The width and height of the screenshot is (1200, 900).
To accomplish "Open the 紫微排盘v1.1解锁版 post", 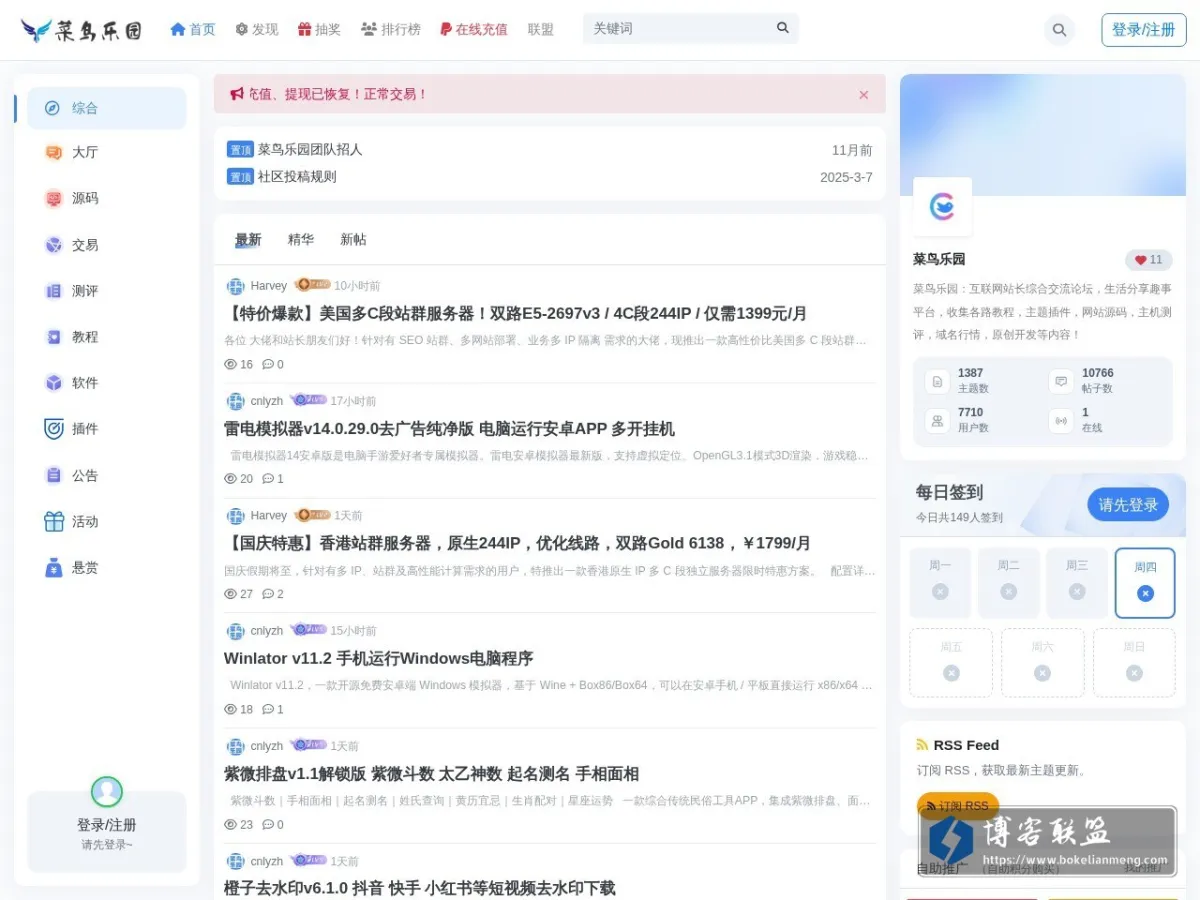I will point(431,774).
